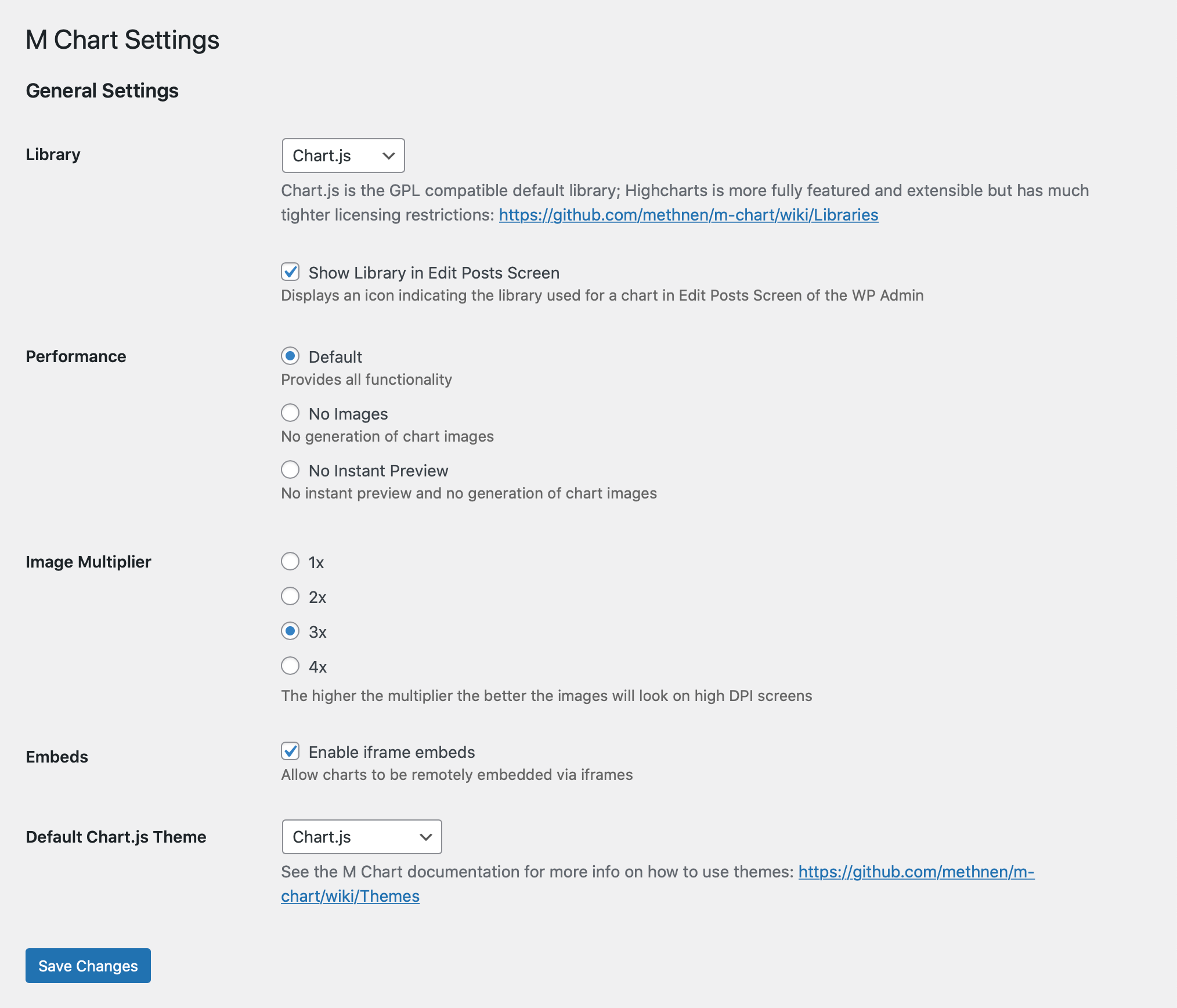Click the chevron of the theme select
The image size is (1177, 1008).
(x=426, y=837)
